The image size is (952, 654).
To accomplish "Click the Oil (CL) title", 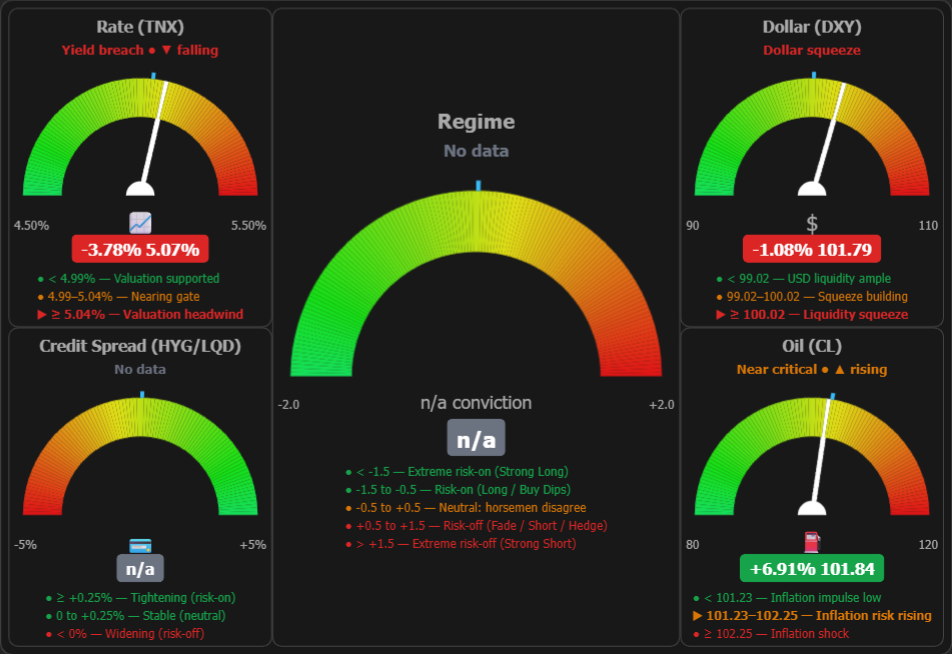I will coord(812,346).
